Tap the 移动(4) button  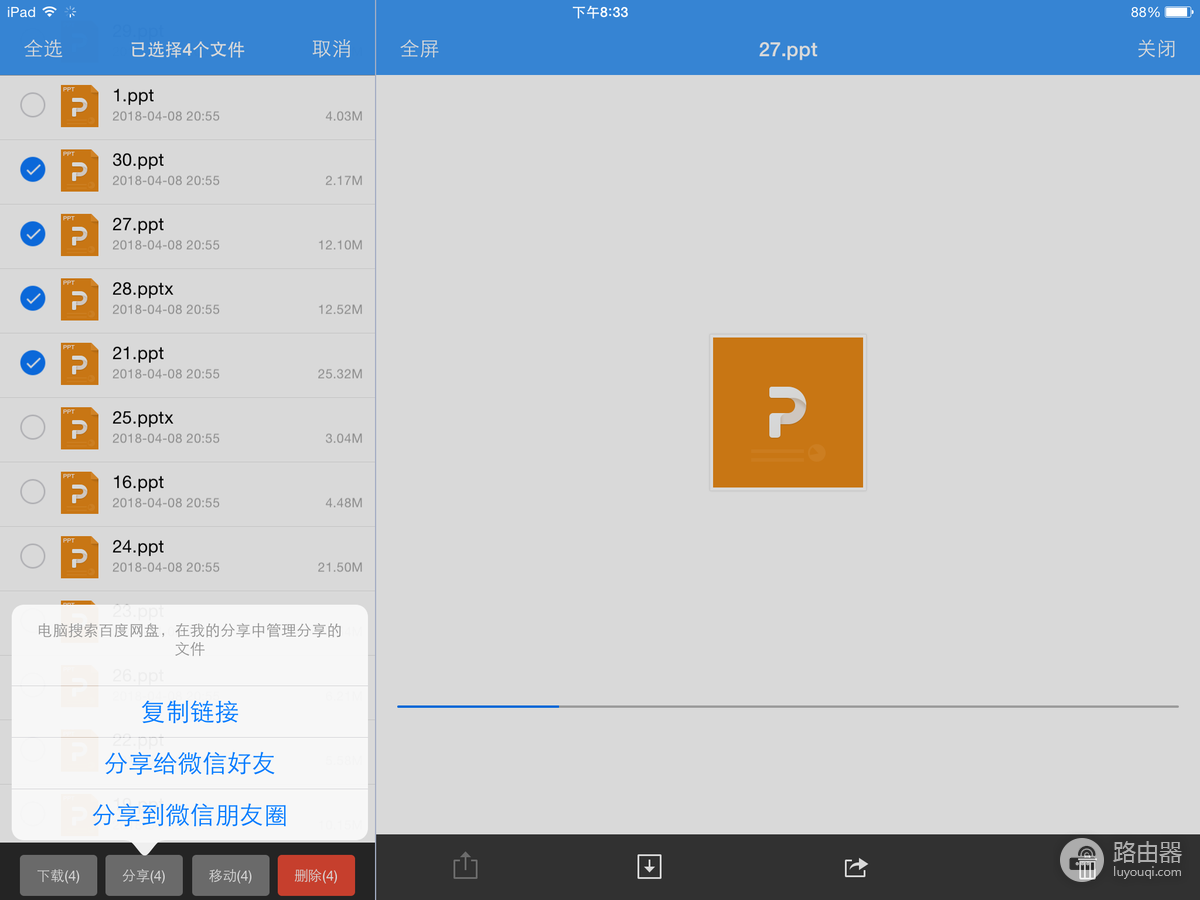pos(230,876)
